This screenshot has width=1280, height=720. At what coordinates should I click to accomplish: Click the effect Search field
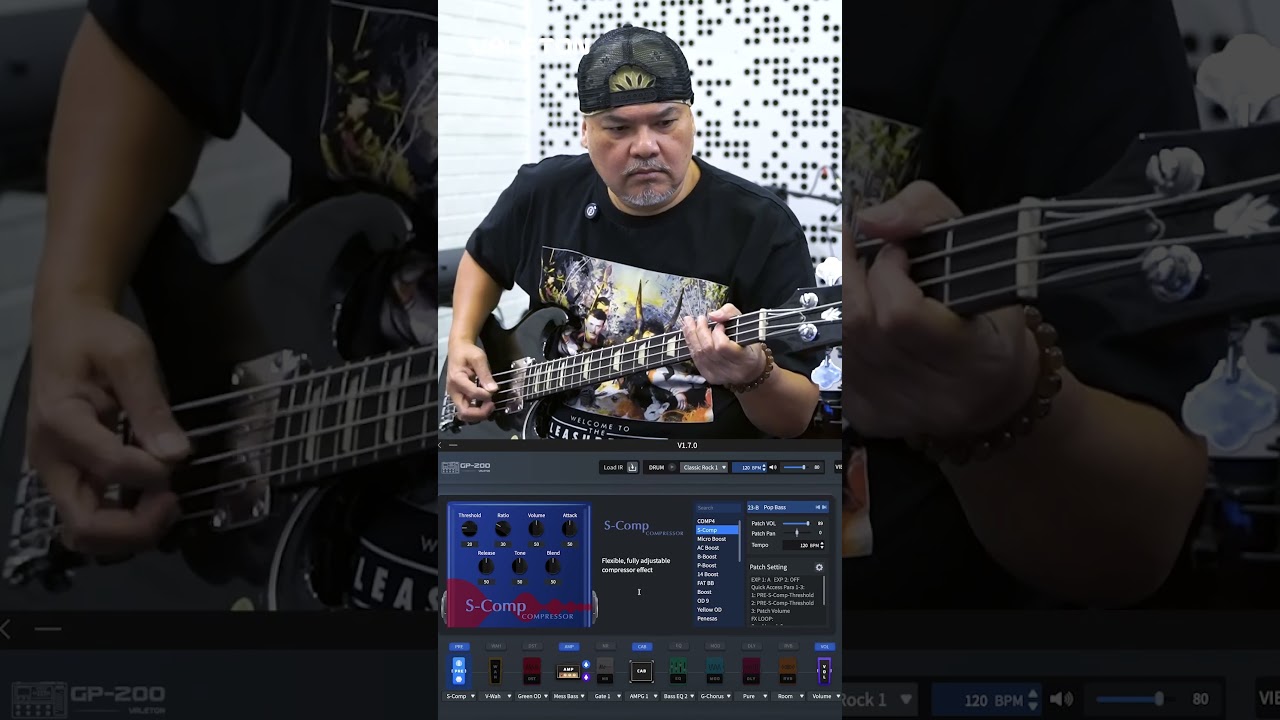717,508
